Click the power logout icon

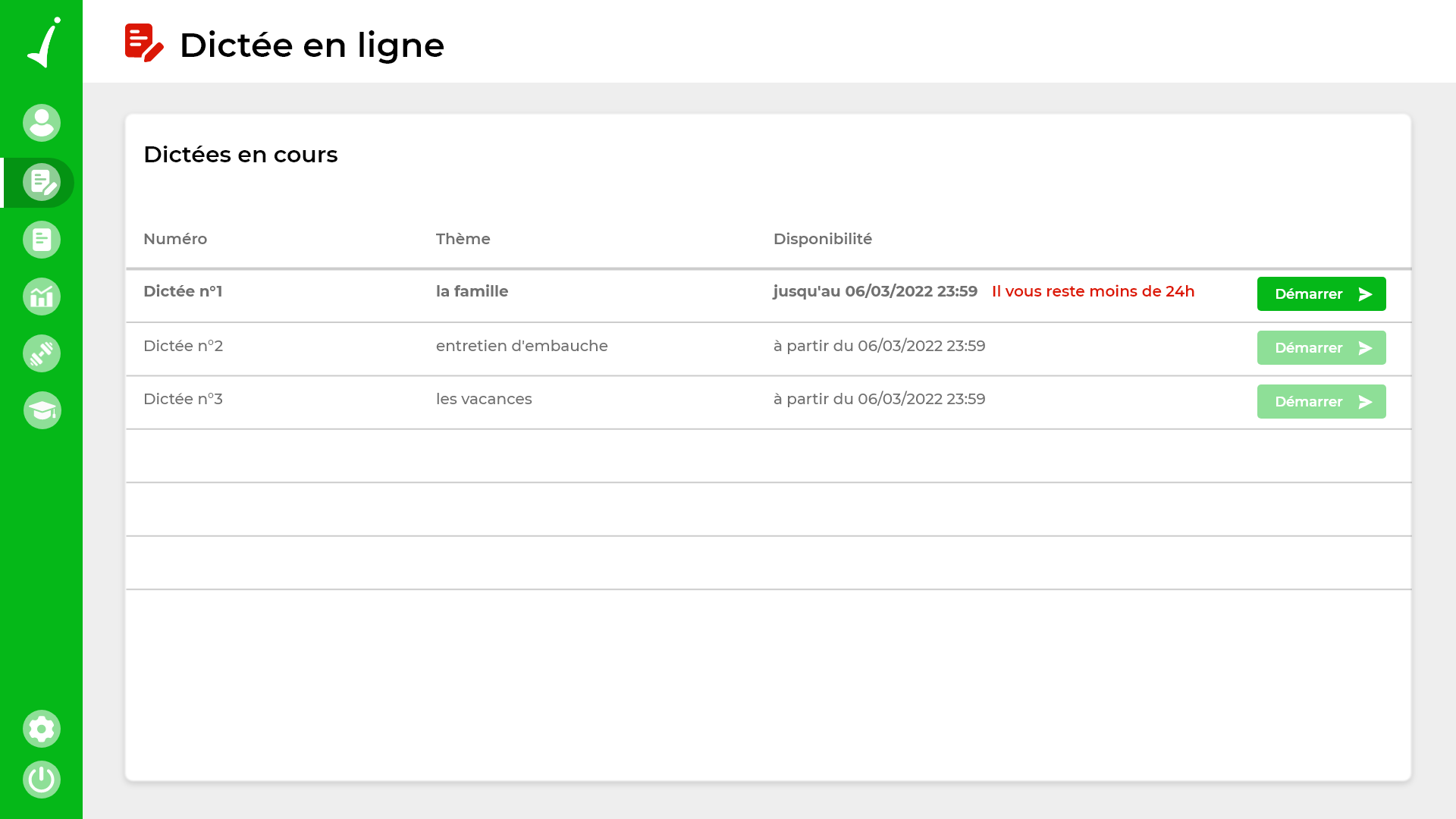pyautogui.click(x=42, y=780)
